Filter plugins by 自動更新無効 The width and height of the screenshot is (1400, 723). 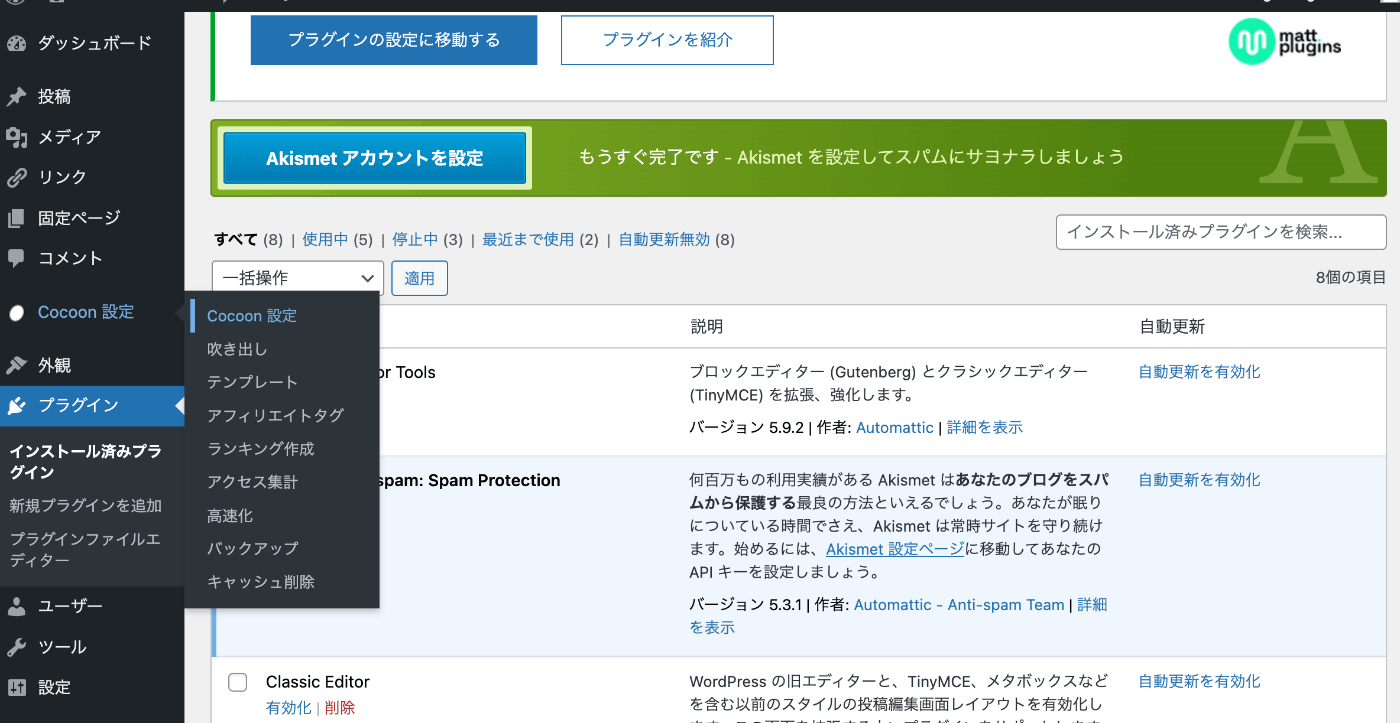664,240
